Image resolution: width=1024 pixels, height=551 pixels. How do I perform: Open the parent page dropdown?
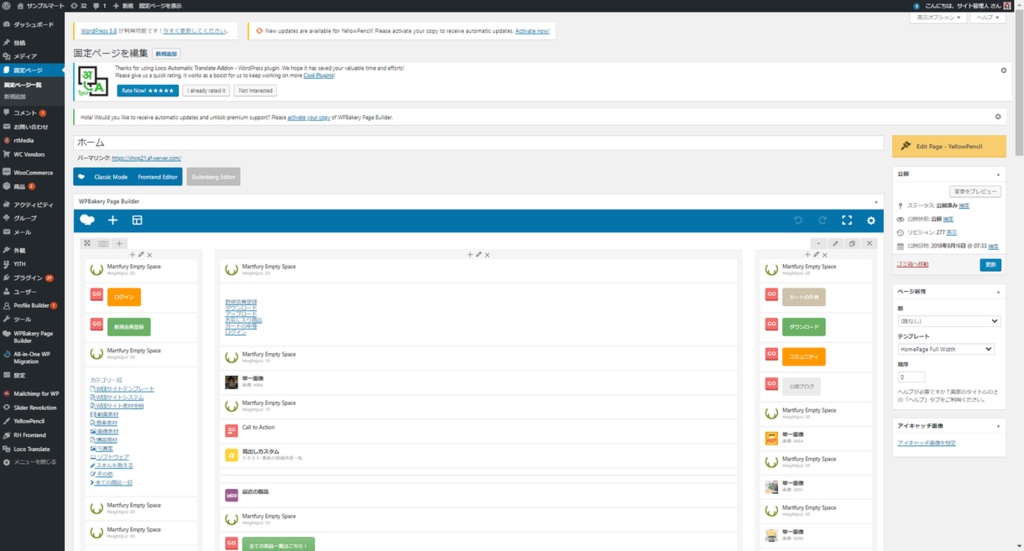[948, 321]
